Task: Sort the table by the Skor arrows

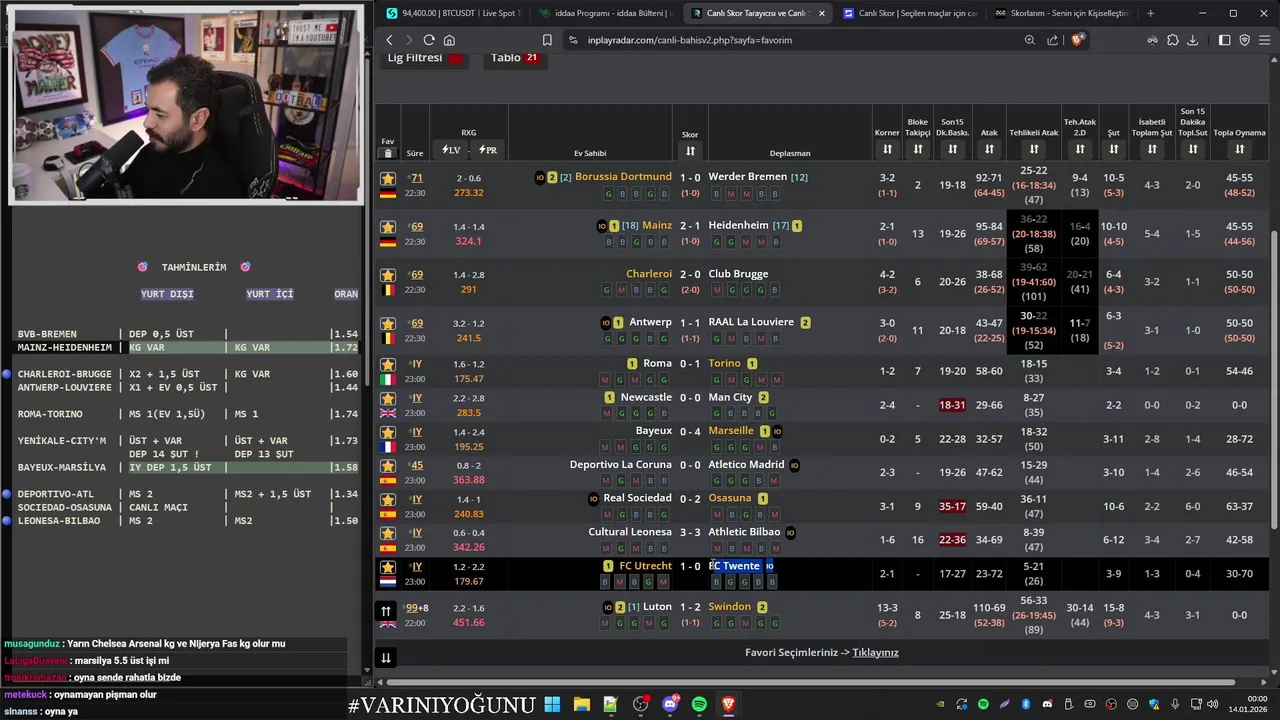Action: (690, 151)
